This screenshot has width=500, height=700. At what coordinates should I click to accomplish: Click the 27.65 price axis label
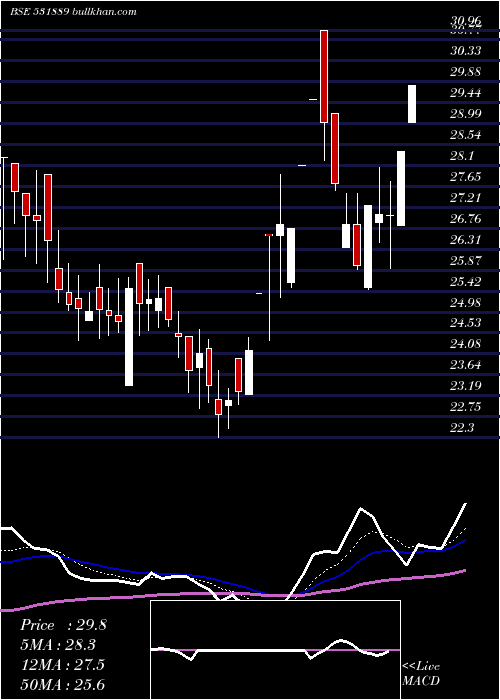(x=466, y=177)
